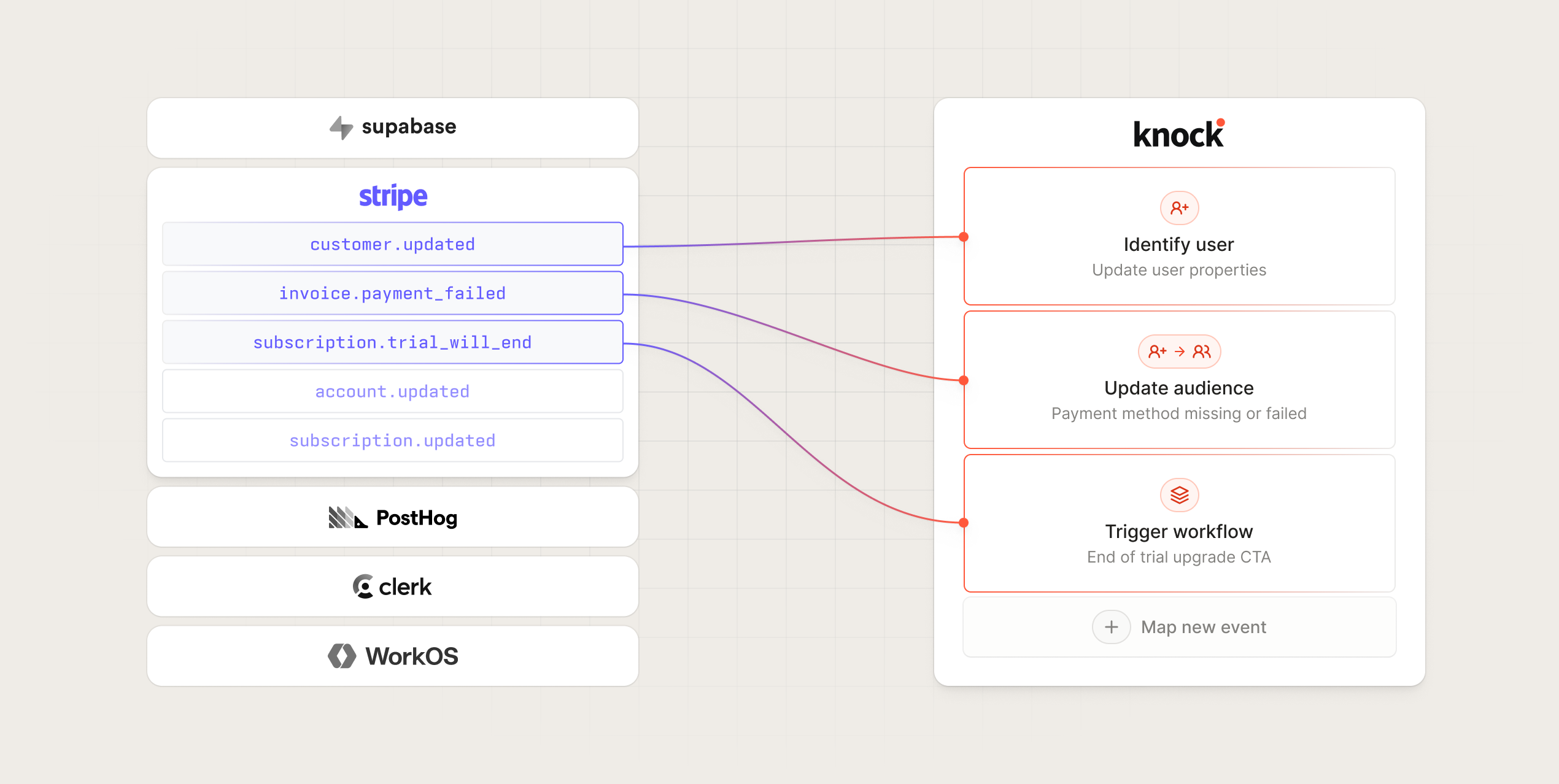Click the plus icon for new event
Image resolution: width=1559 pixels, height=784 pixels.
[1111, 627]
